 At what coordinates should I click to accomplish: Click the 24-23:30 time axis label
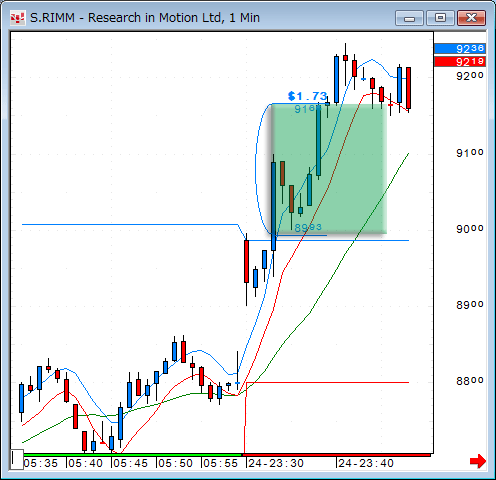coord(276,463)
